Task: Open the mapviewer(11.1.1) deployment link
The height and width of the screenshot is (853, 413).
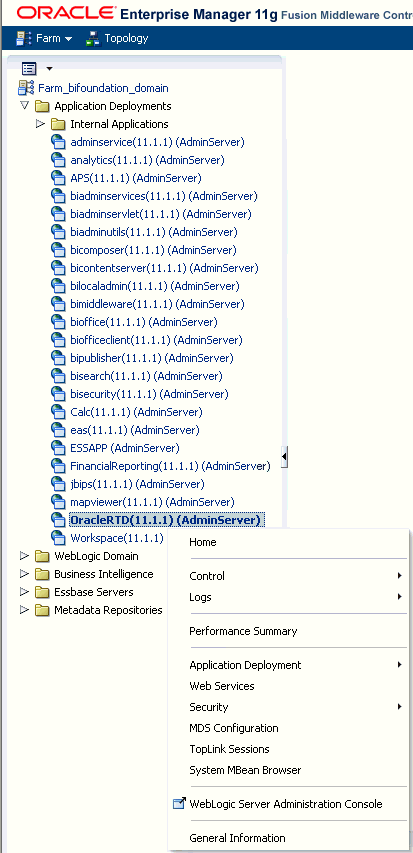Action: tap(152, 502)
